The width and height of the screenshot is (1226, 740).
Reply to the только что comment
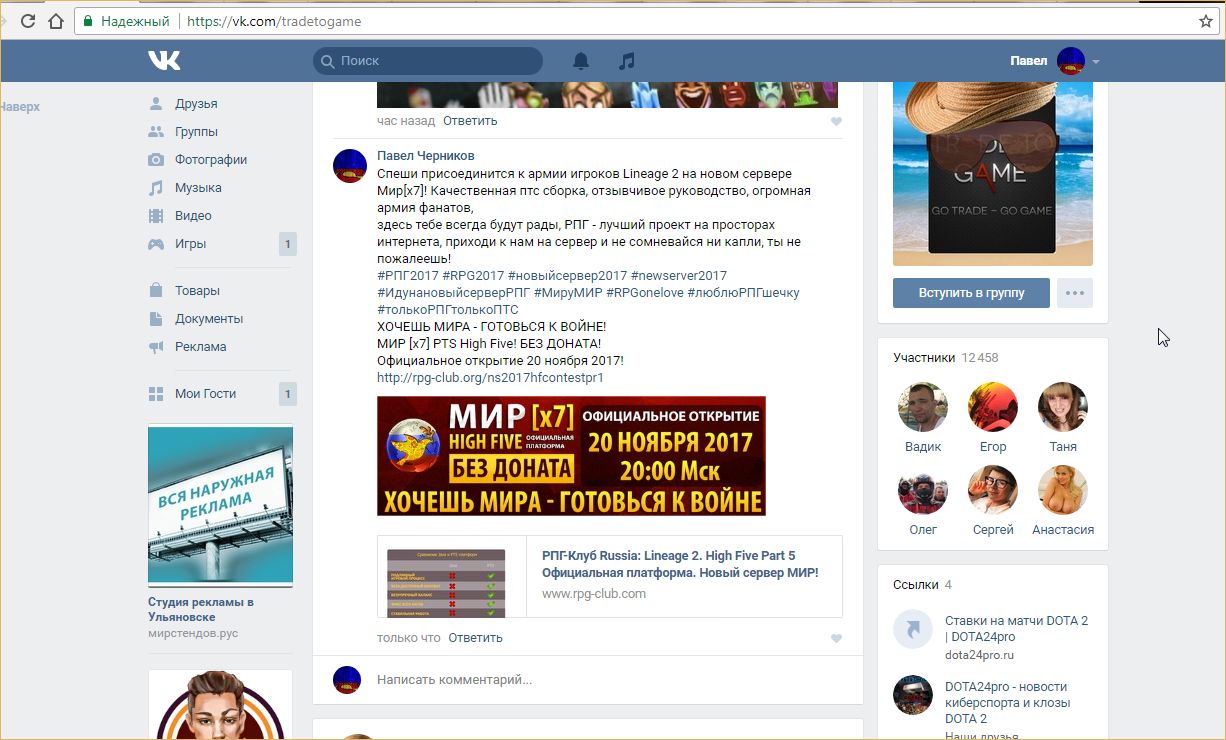tap(475, 638)
